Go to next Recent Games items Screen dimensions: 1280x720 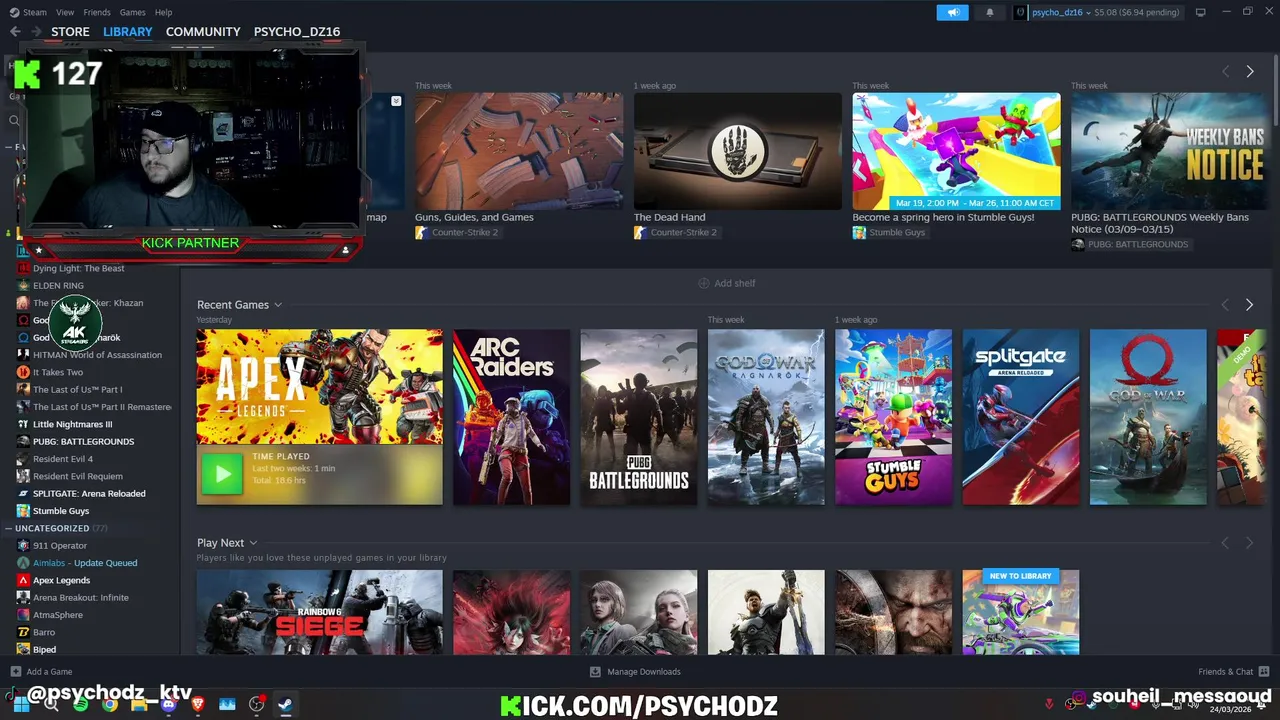click(x=1249, y=305)
